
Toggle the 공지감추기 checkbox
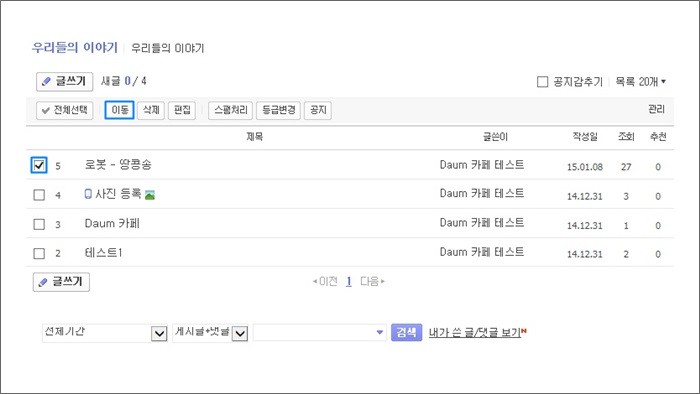coord(542,82)
